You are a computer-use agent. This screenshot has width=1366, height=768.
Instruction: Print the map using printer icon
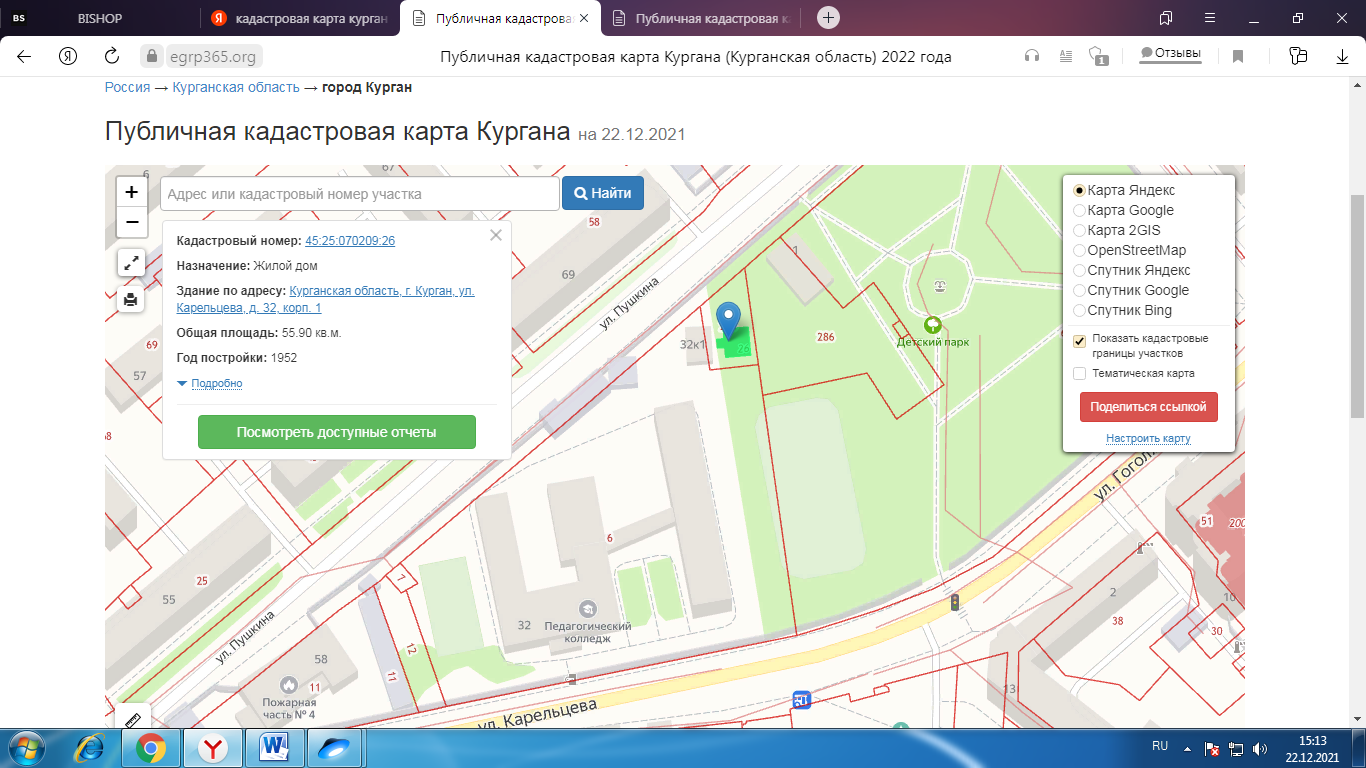[x=132, y=299]
